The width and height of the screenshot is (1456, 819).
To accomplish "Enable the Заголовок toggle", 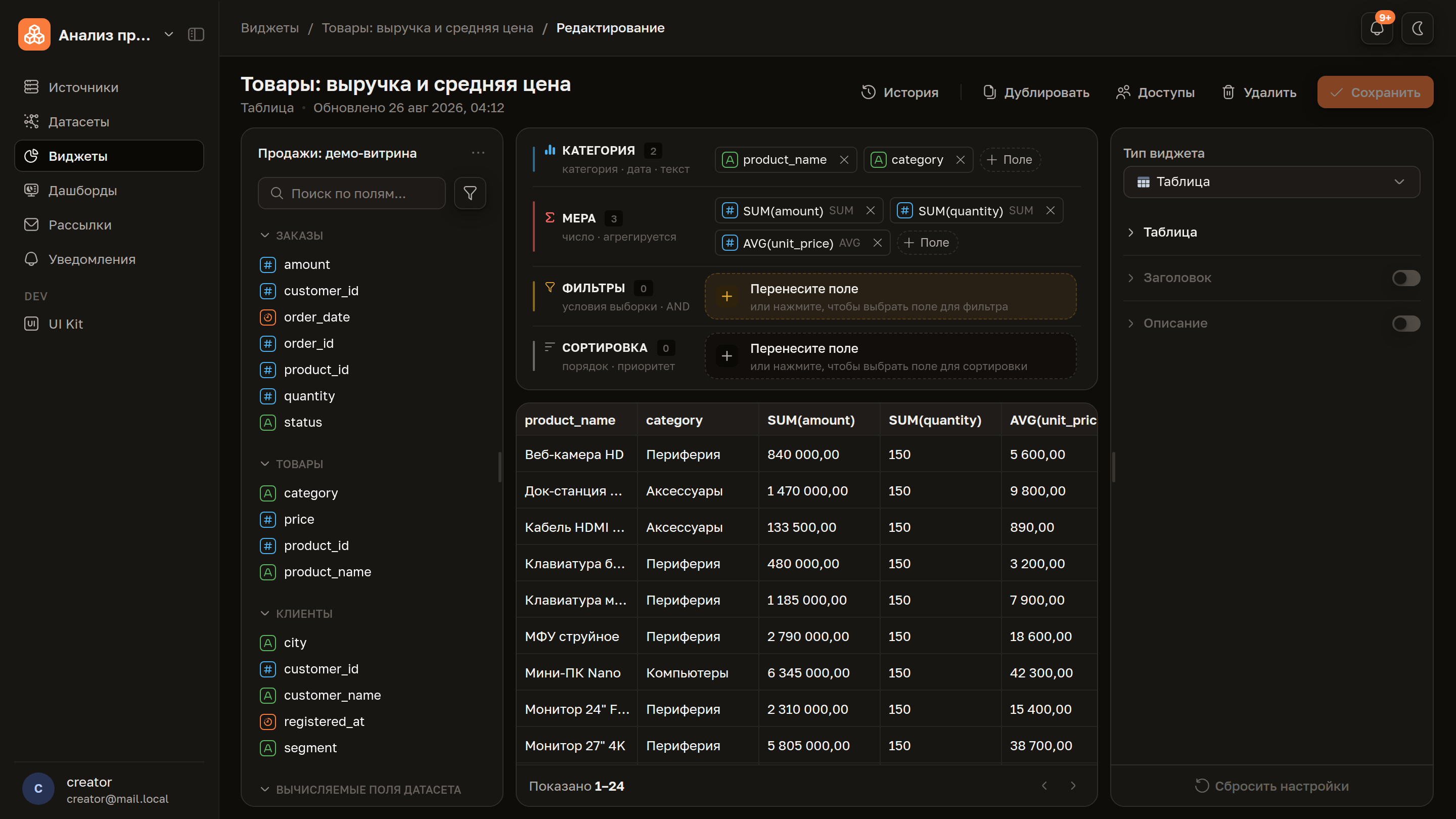I will (x=1405, y=278).
